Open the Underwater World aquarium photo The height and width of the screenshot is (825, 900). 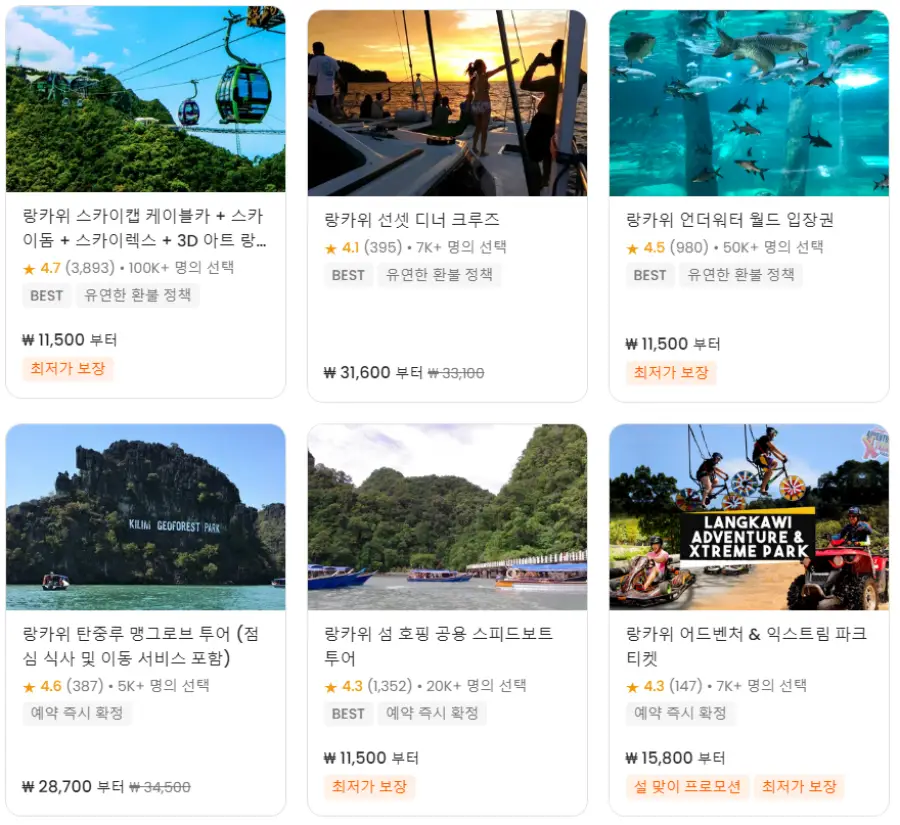click(749, 103)
